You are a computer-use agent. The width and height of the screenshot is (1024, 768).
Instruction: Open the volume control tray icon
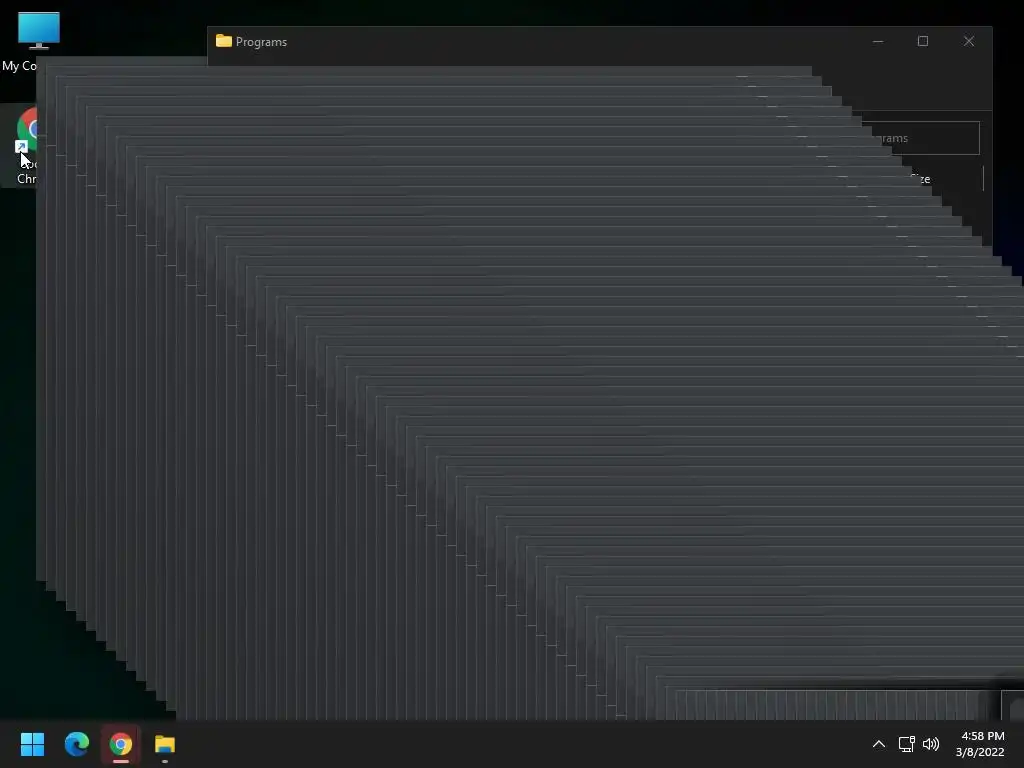931,744
